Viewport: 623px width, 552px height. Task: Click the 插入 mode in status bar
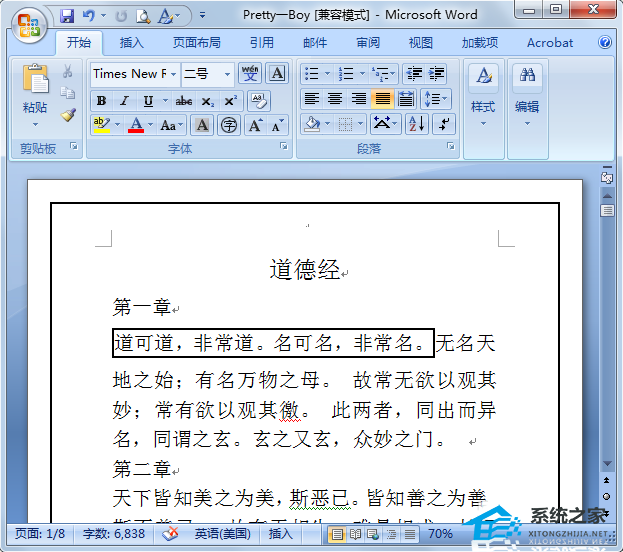pos(281,534)
